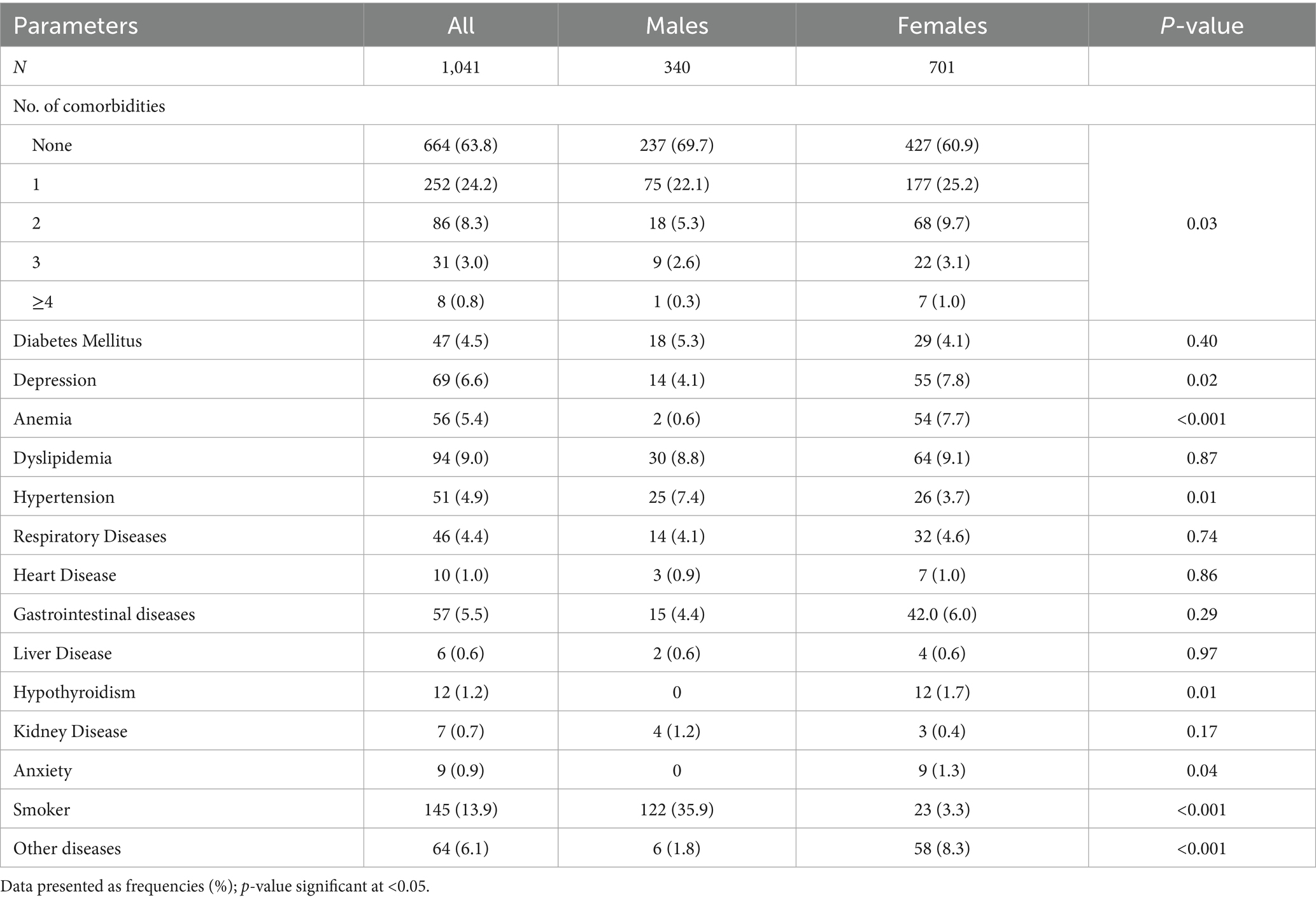Select the Other diseases row label
Viewport: 1316px width, 900px height.
(x=67, y=848)
